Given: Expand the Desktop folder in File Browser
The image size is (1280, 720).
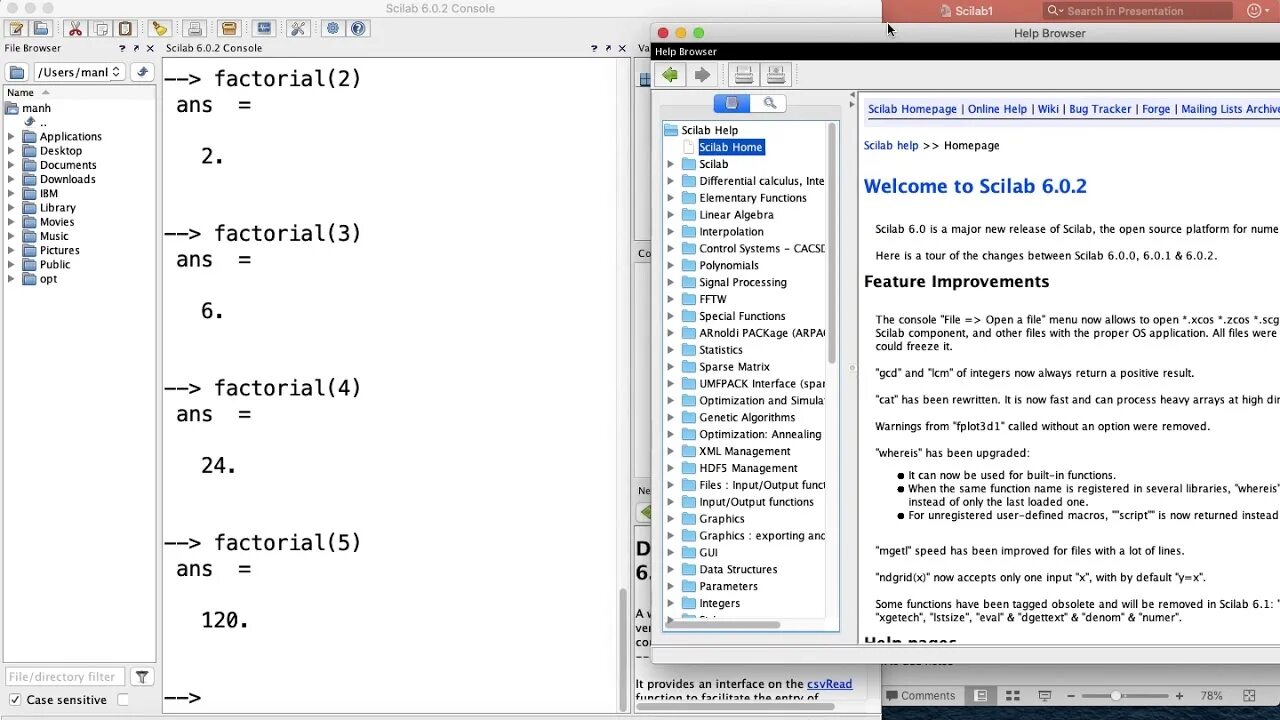Looking at the screenshot, I should [x=11, y=151].
